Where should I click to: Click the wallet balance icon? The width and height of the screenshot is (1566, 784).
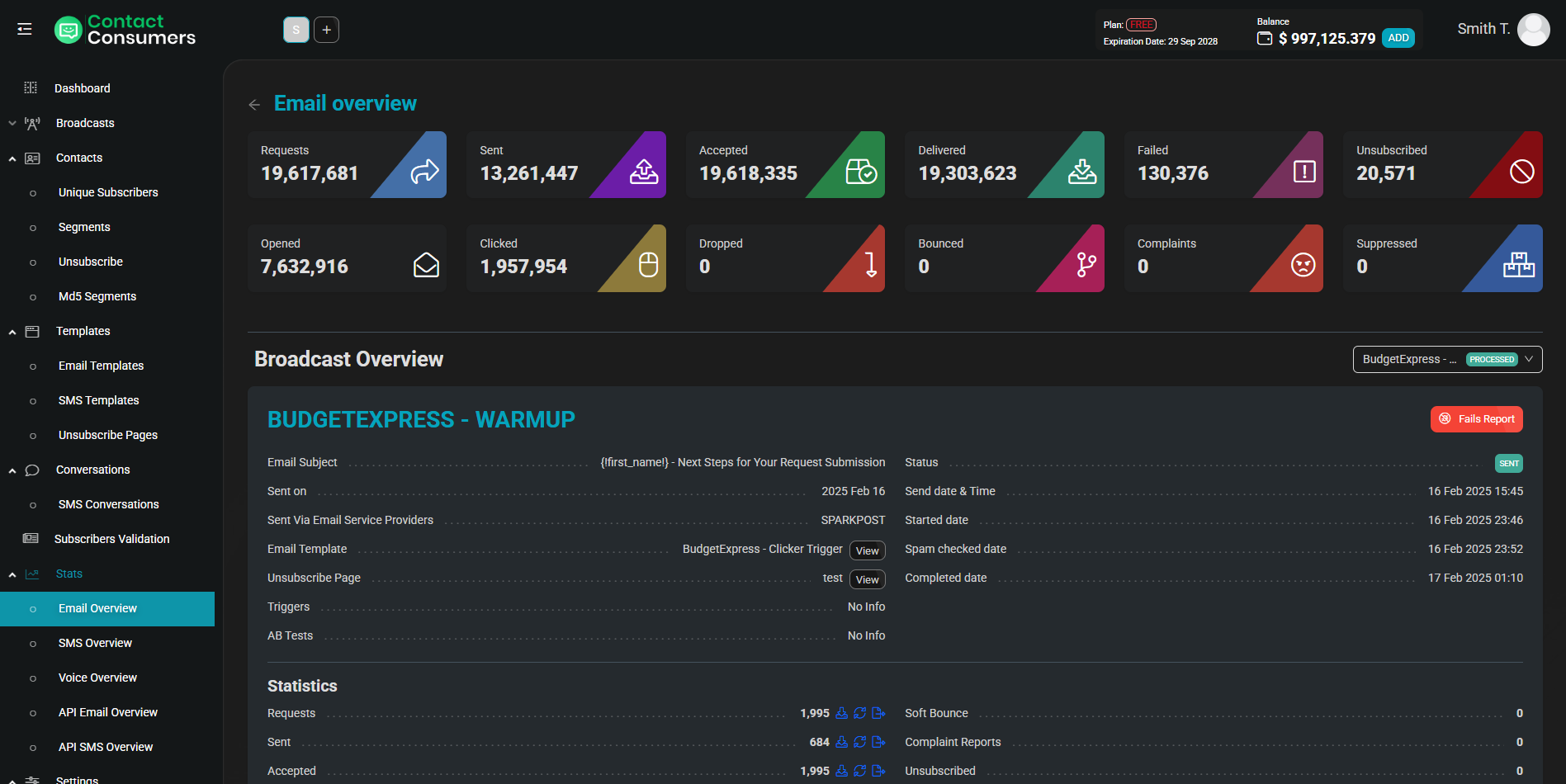(x=1264, y=38)
